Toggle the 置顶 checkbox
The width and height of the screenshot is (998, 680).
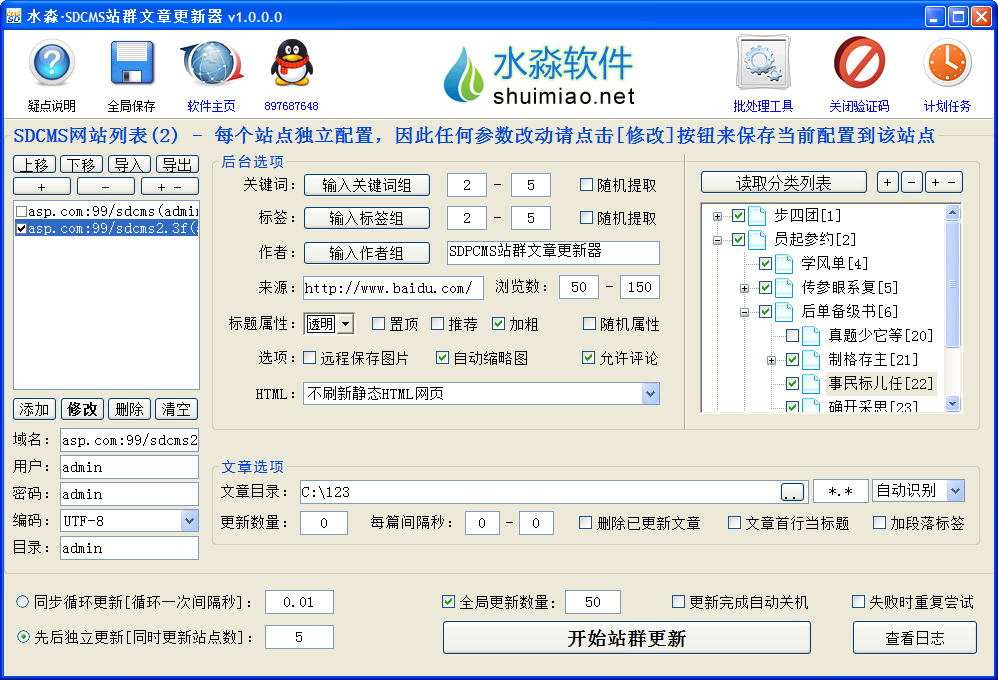(x=378, y=323)
